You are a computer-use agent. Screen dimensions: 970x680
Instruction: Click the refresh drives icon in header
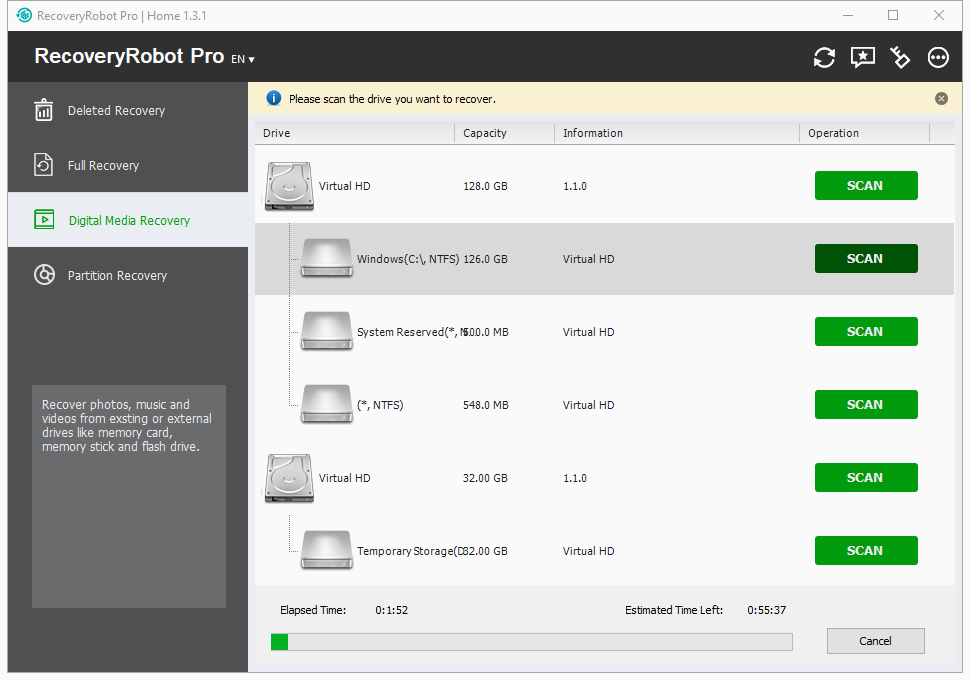pyautogui.click(x=824, y=58)
